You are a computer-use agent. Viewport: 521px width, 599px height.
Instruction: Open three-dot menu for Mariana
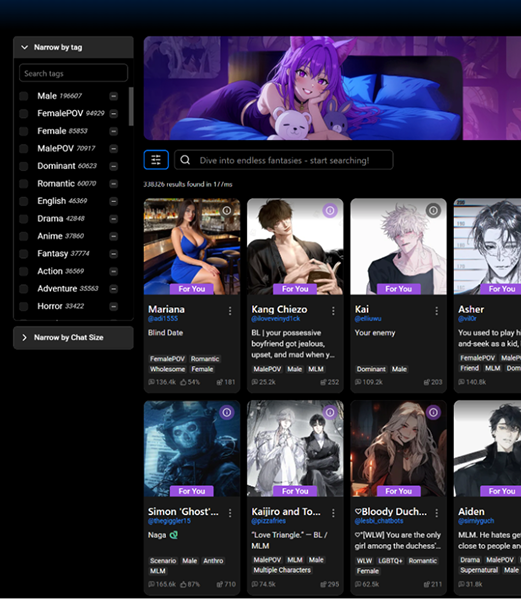(230, 311)
